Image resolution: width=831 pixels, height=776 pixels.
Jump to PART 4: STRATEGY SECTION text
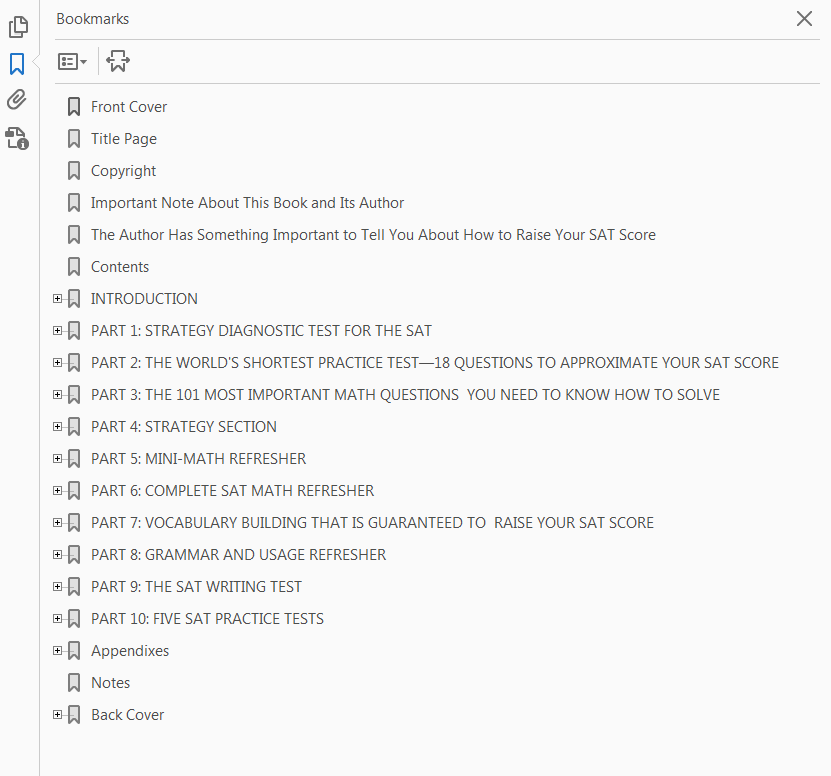(183, 427)
